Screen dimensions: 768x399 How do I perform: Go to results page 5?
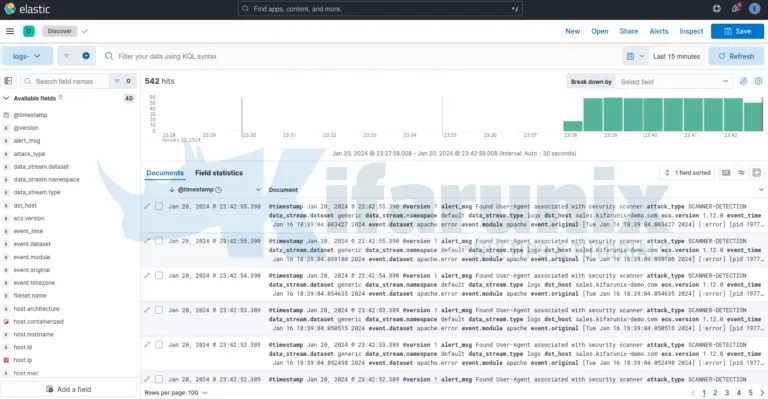[x=750, y=393]
